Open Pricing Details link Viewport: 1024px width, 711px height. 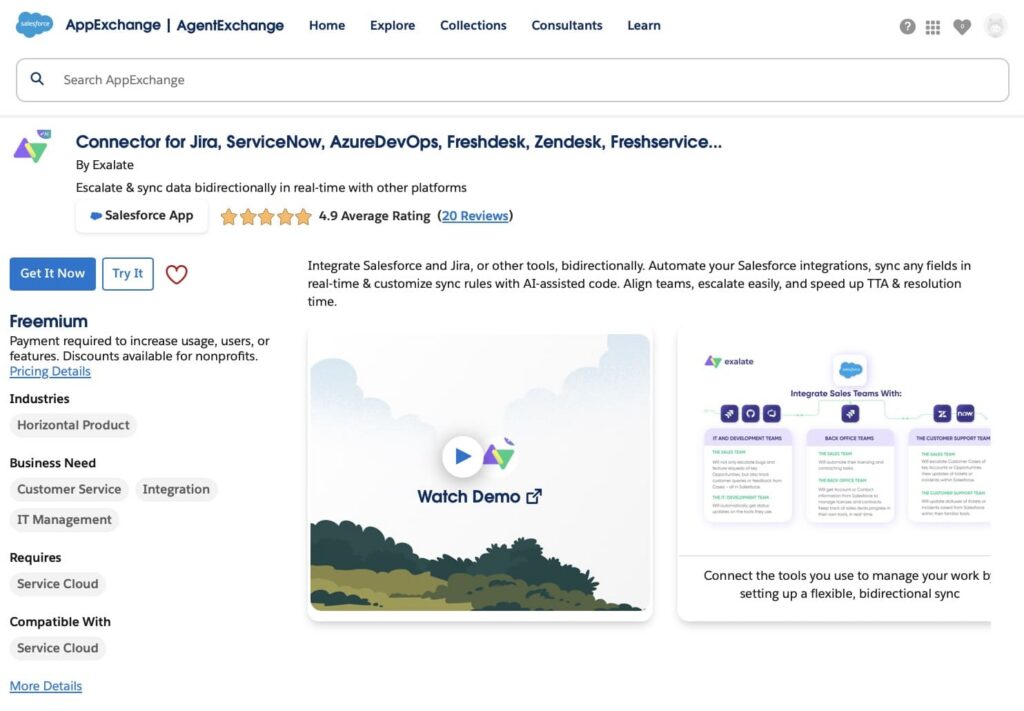point(50,371)
